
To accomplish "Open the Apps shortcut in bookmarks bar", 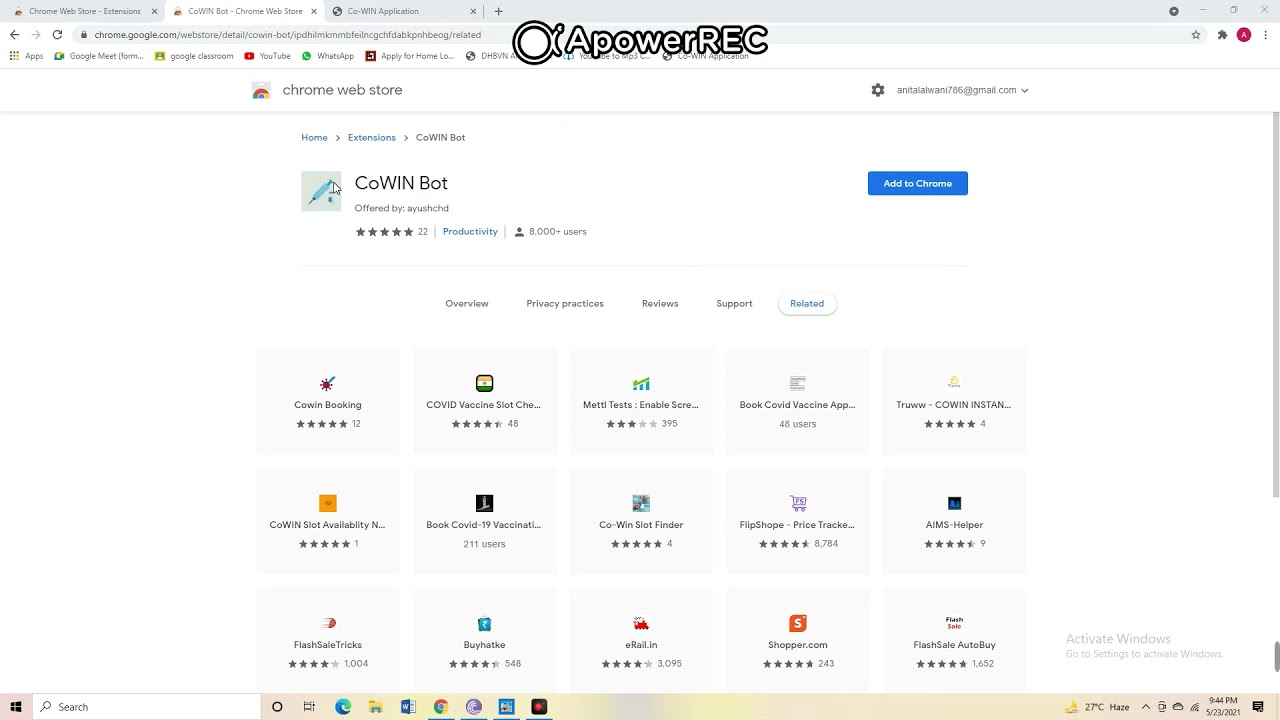I will pos(26,56).
